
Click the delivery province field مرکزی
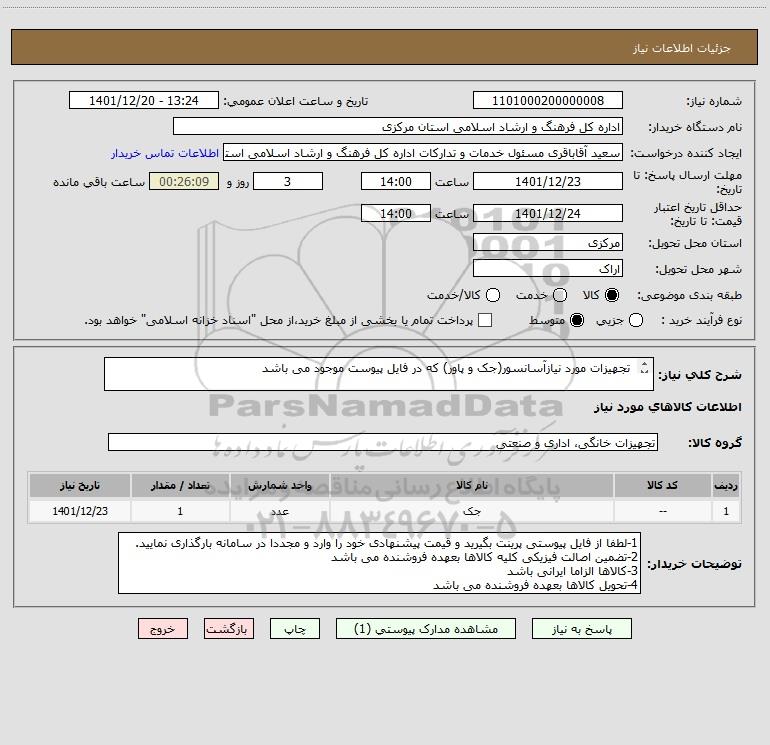click(548, 242)
